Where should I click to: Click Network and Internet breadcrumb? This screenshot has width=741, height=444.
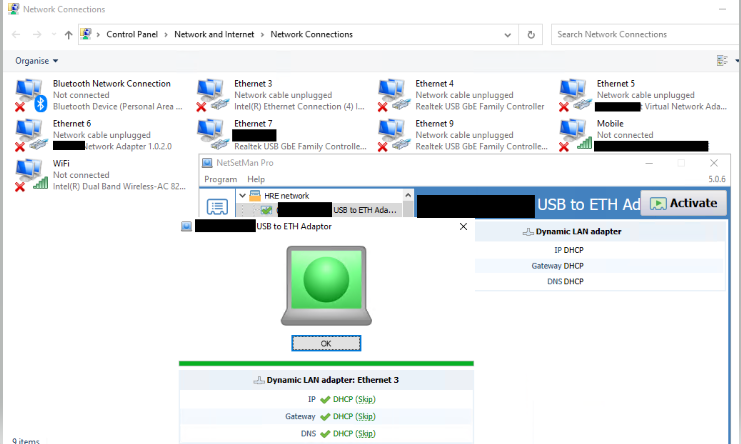click(x=214, y=34)
